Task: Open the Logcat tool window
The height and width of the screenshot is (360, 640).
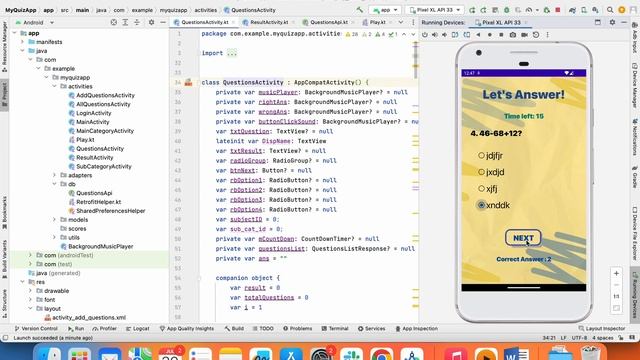Action: pyautogui.click(x=138, y=329)
